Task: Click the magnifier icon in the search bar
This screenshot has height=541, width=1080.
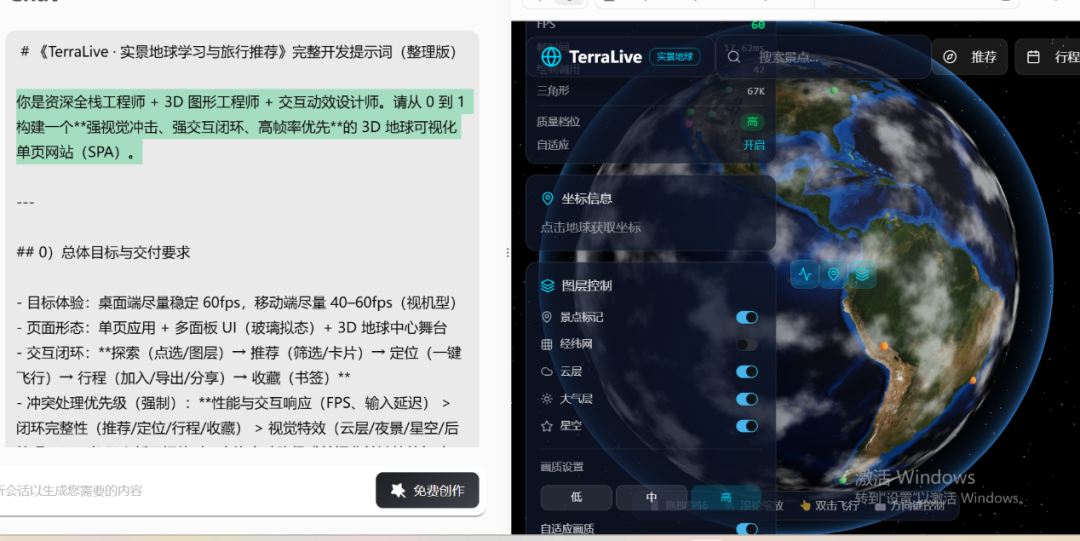Action: (x=734, y=57)
